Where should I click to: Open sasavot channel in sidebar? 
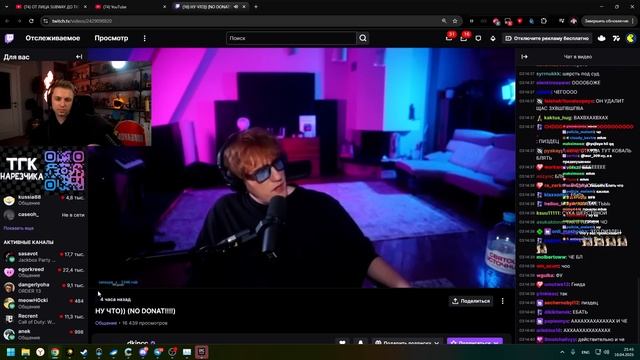click(44, 257)
